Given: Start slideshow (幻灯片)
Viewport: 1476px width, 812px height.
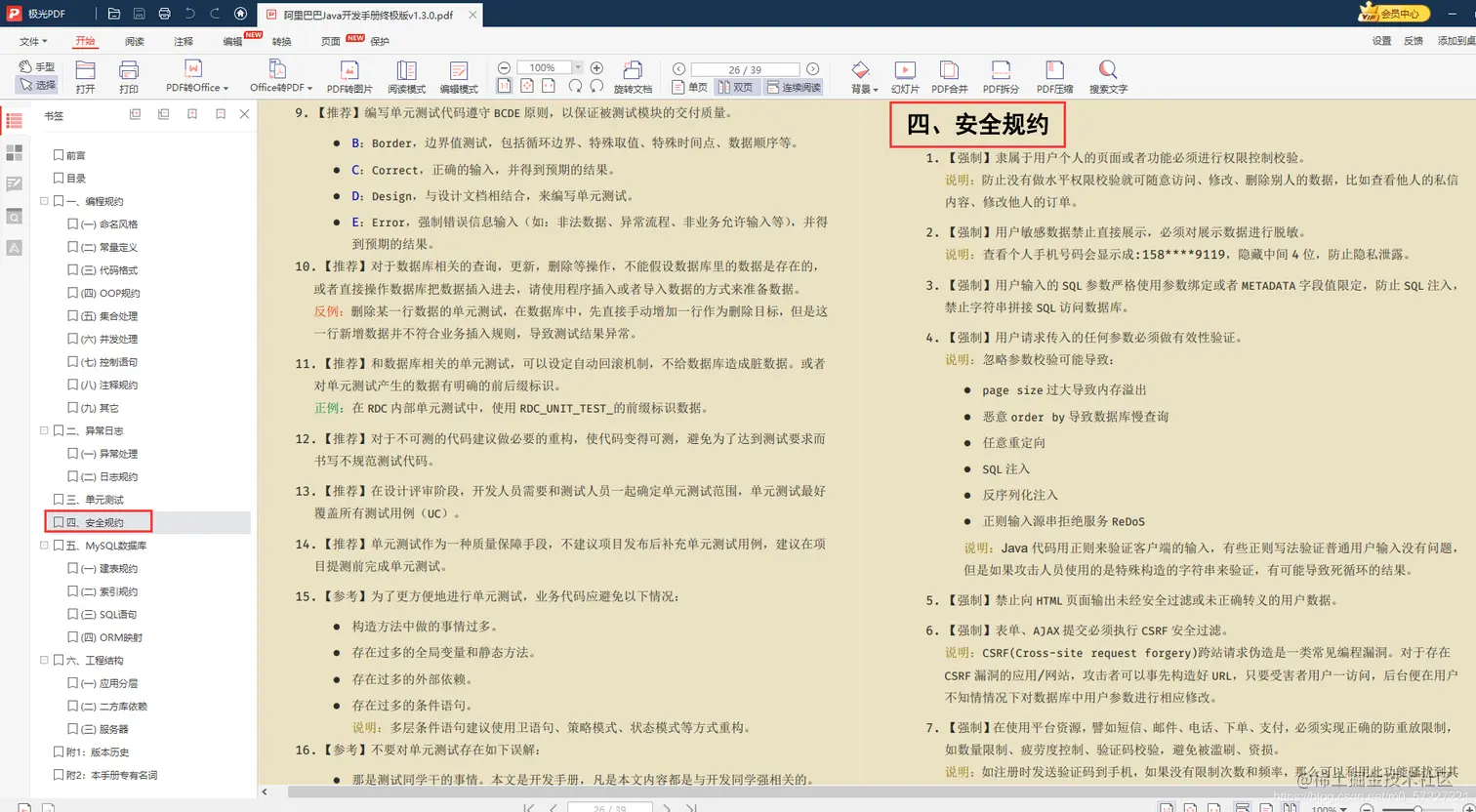Looking at the screenshot, I should 905,76.
